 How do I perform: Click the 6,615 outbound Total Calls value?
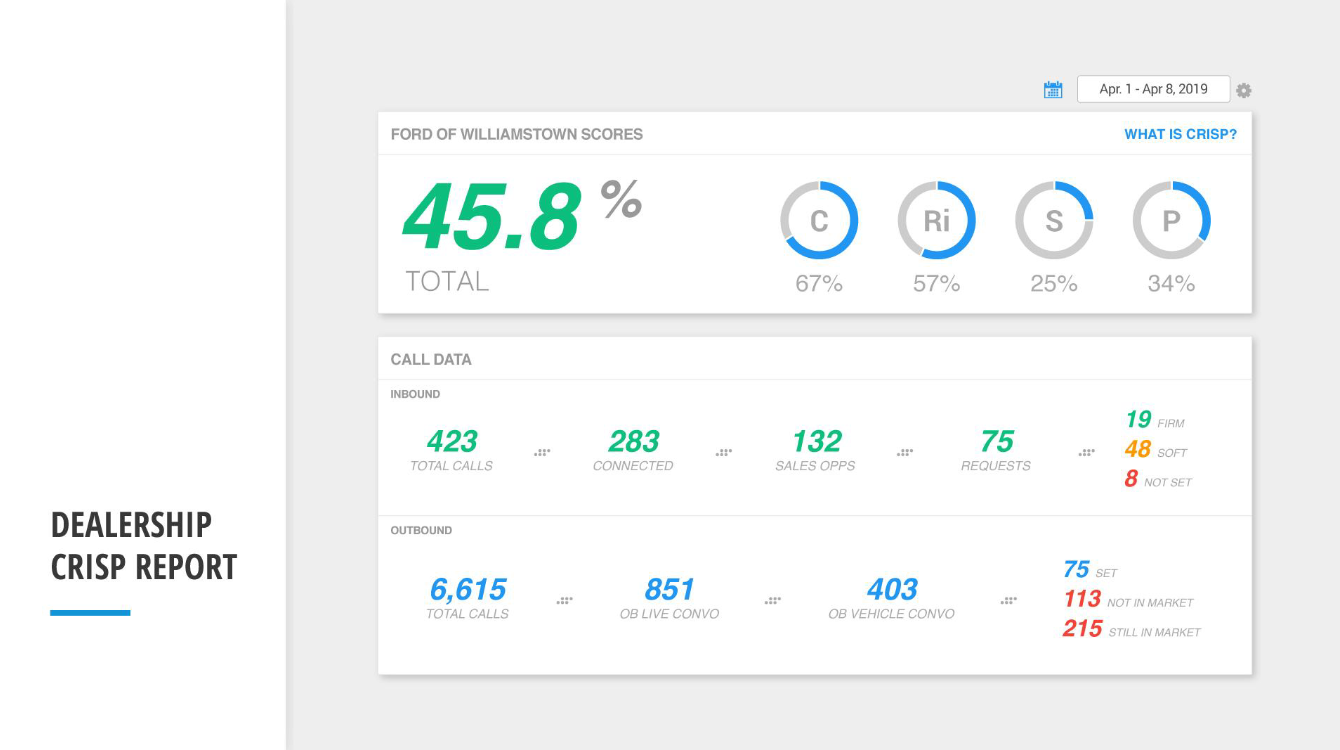click(470, 590)
